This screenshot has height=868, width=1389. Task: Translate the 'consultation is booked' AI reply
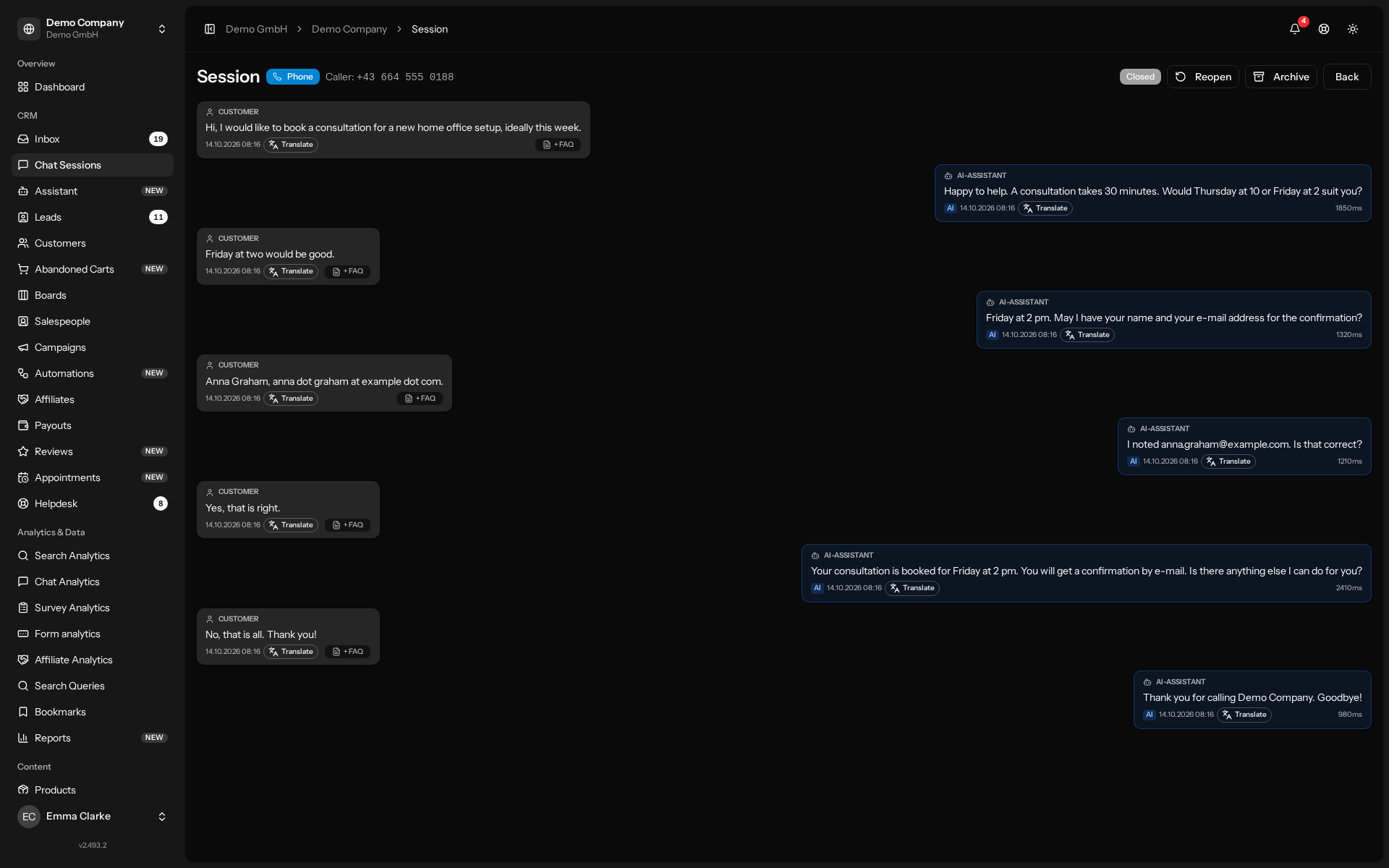[912, 588]
